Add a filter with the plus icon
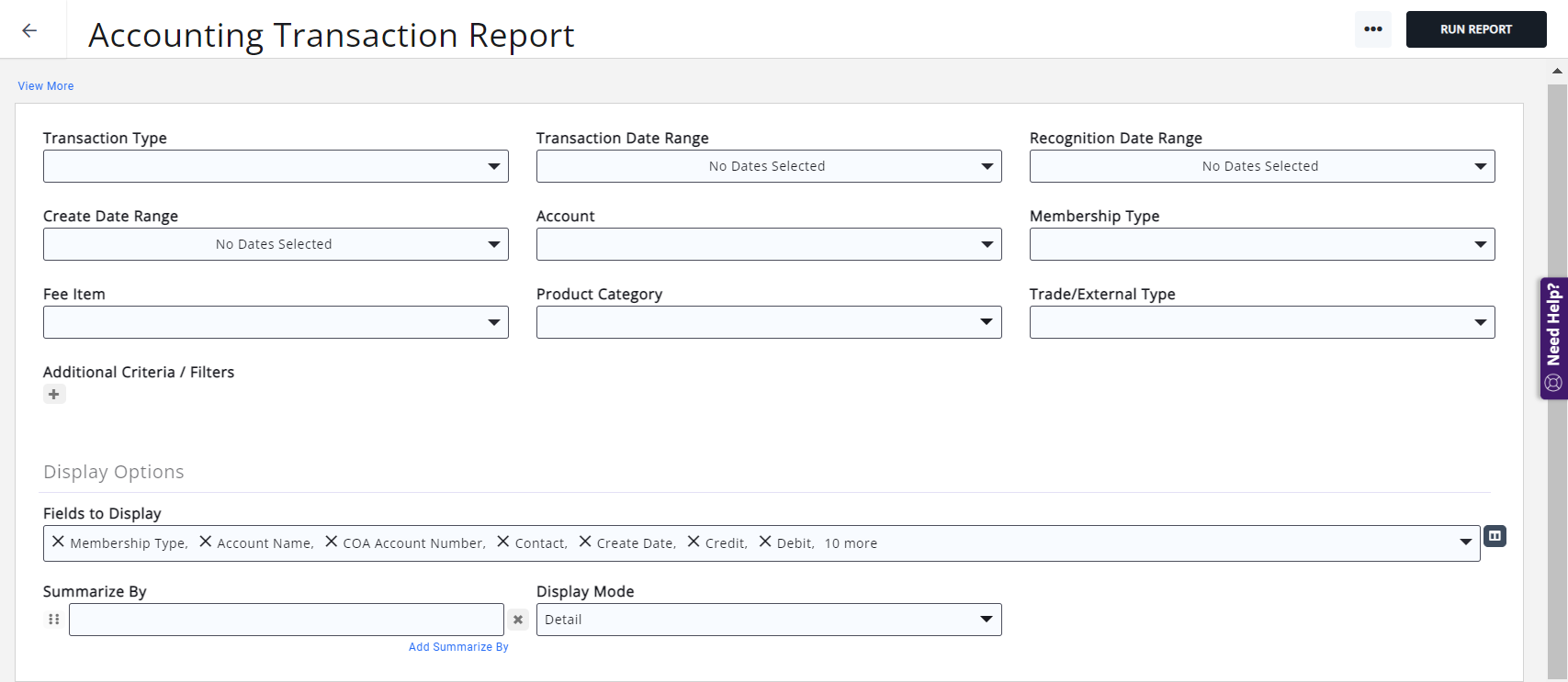 (x=54, y=395)
